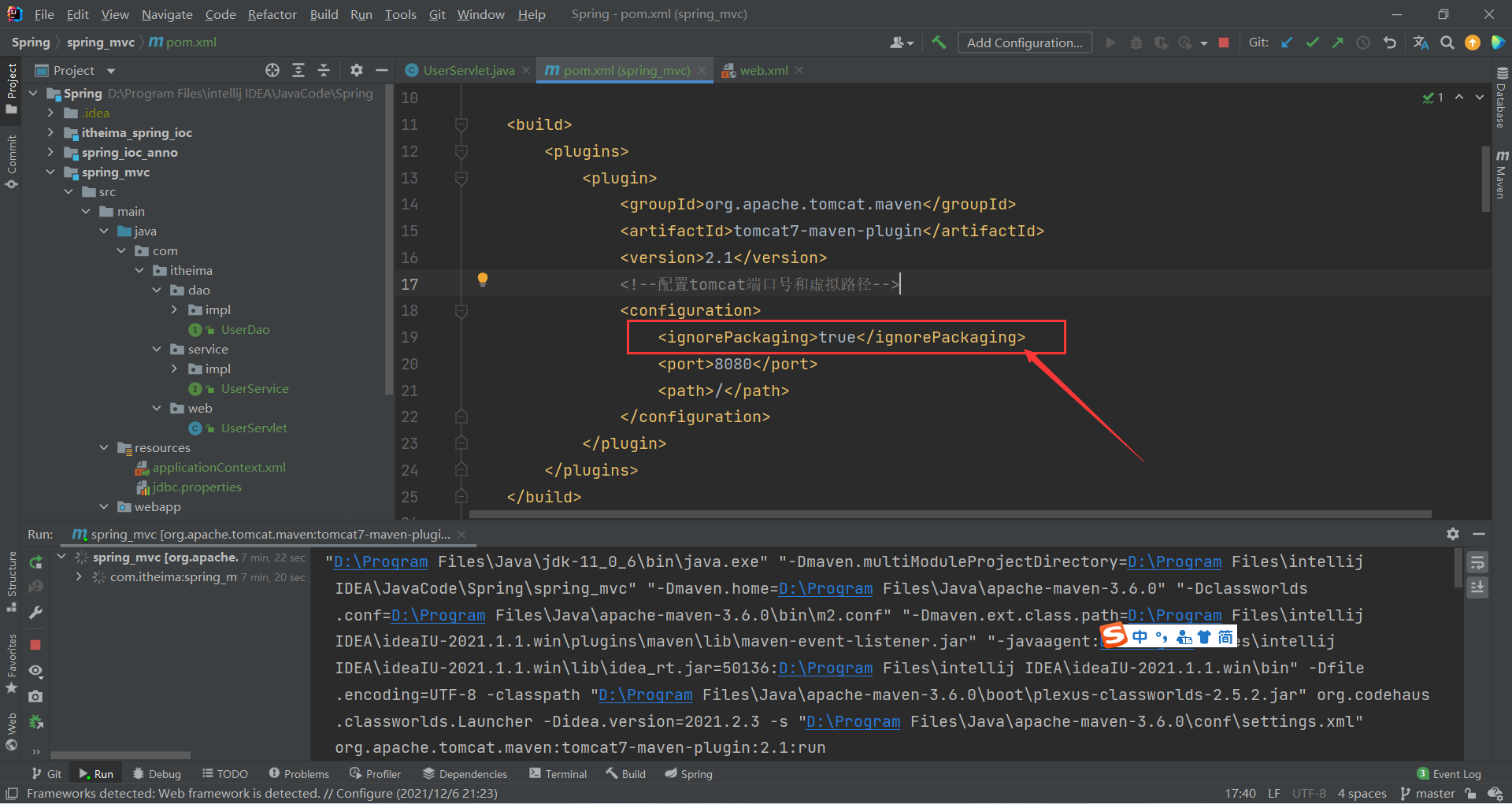Image resolution: width=1512 pixels, height=804 pixels.
Task: Click UTF-8 encoding in status bar
Action: click(x=1309, y=794)
